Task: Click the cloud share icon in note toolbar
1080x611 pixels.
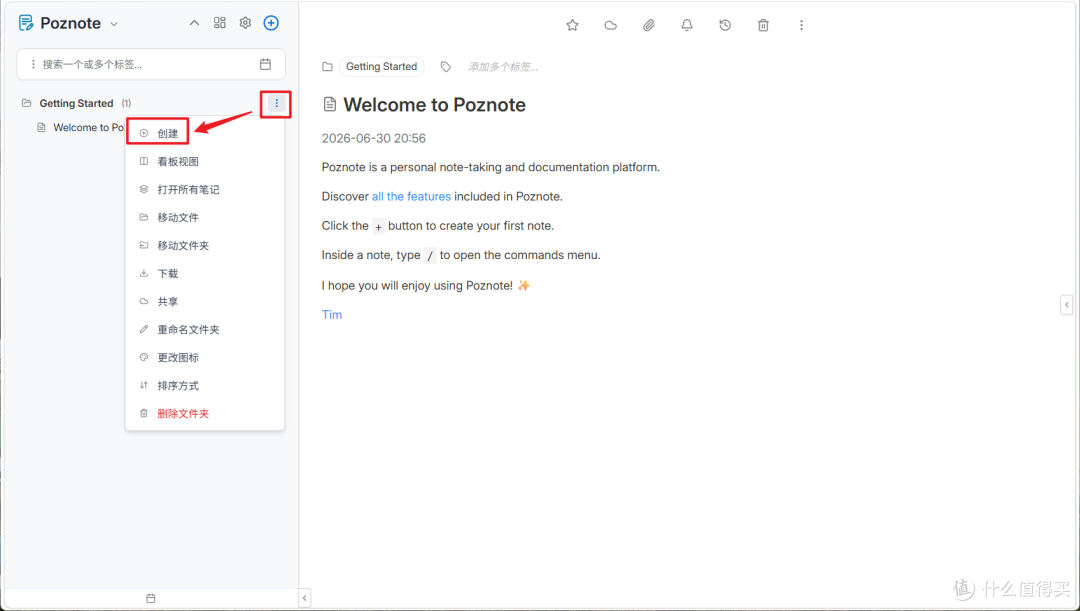Action: coord(610,25)
